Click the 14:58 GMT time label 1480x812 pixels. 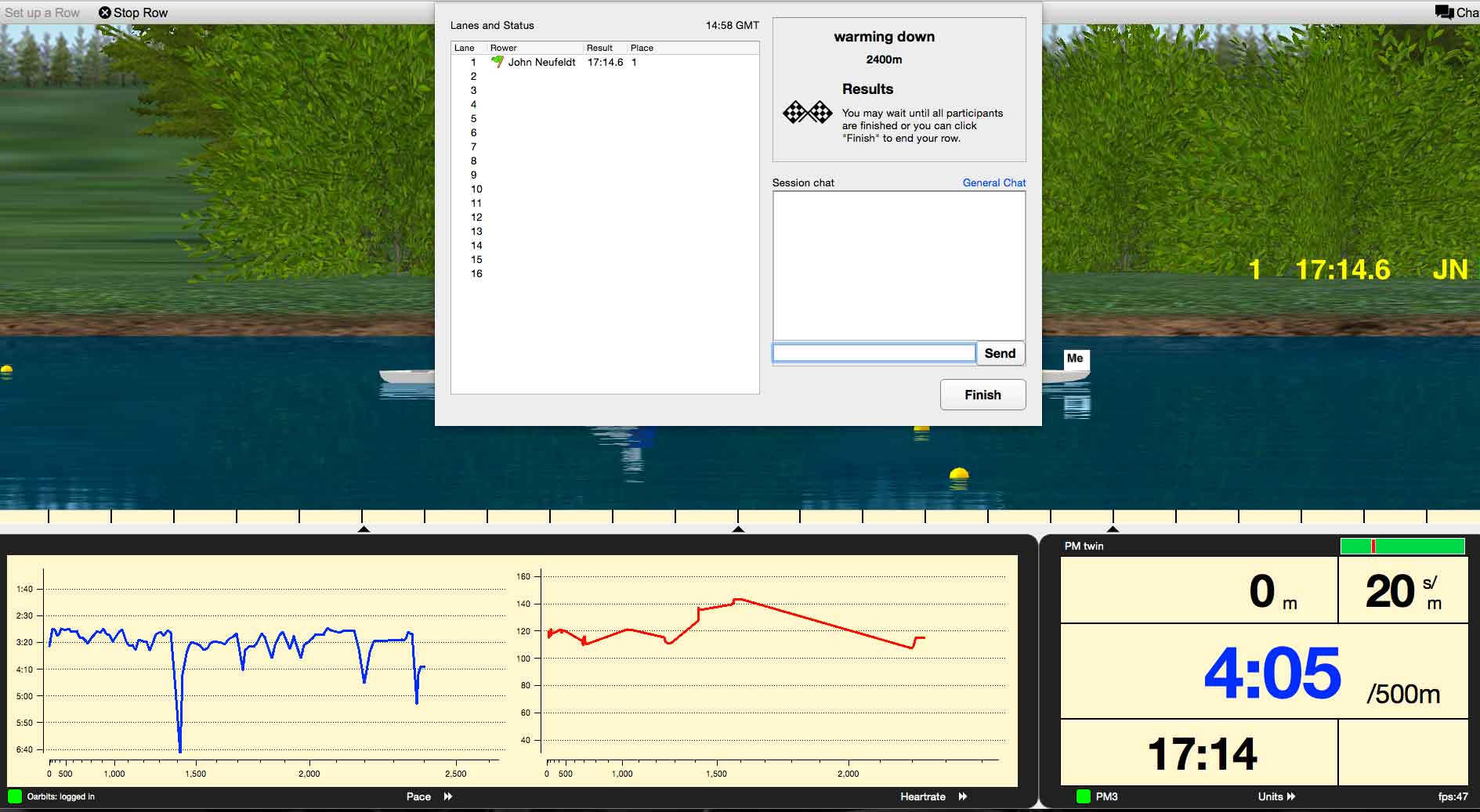click(732, 25)
